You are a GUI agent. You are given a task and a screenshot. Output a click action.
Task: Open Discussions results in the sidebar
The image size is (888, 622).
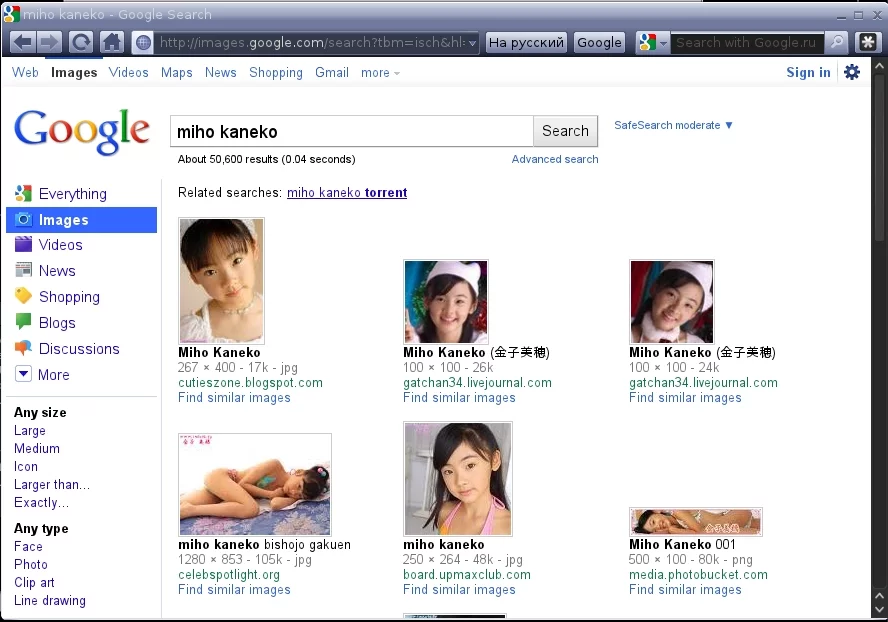click(x=81, y=349)
